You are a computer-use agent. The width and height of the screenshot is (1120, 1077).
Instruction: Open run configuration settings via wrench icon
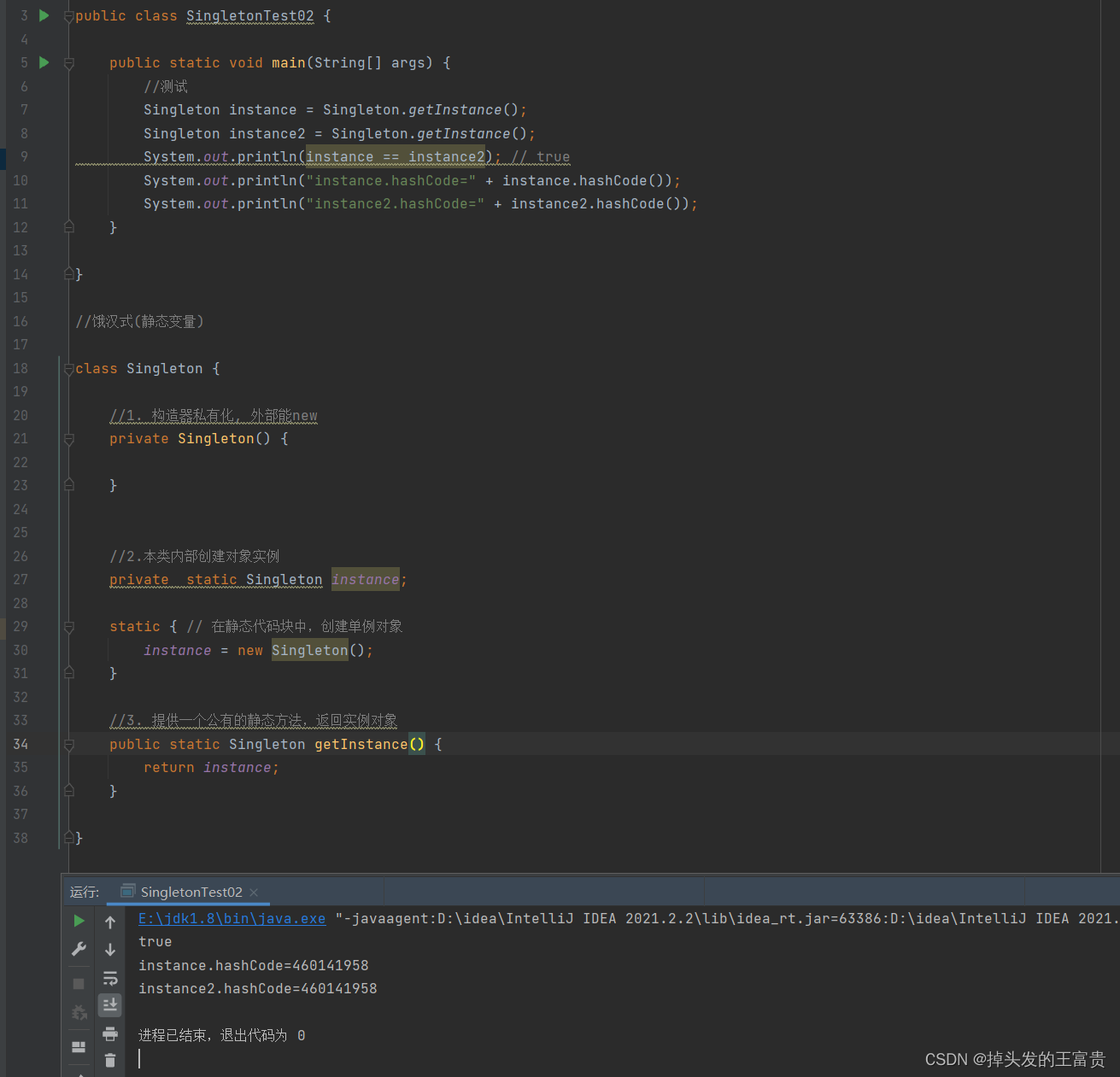pyautogui.click(x=79, y=949)
